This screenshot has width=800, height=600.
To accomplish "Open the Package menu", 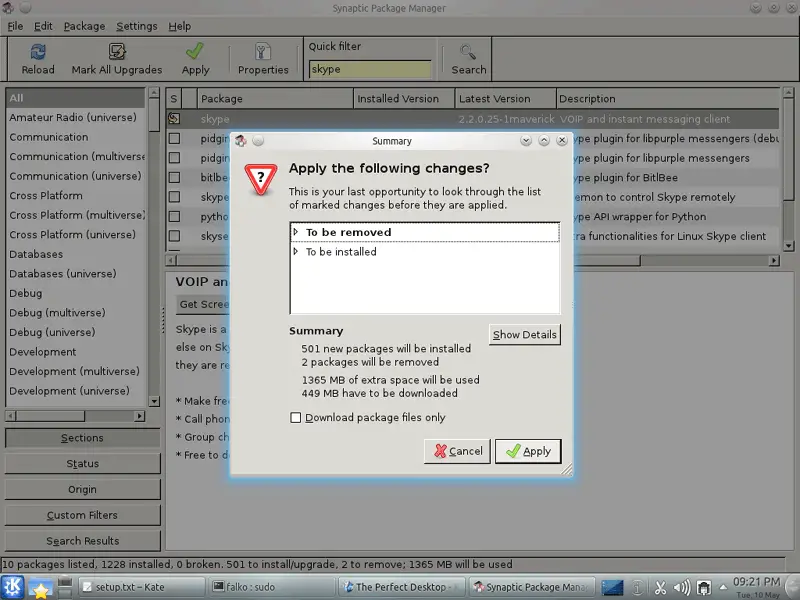I will point(84,26).
